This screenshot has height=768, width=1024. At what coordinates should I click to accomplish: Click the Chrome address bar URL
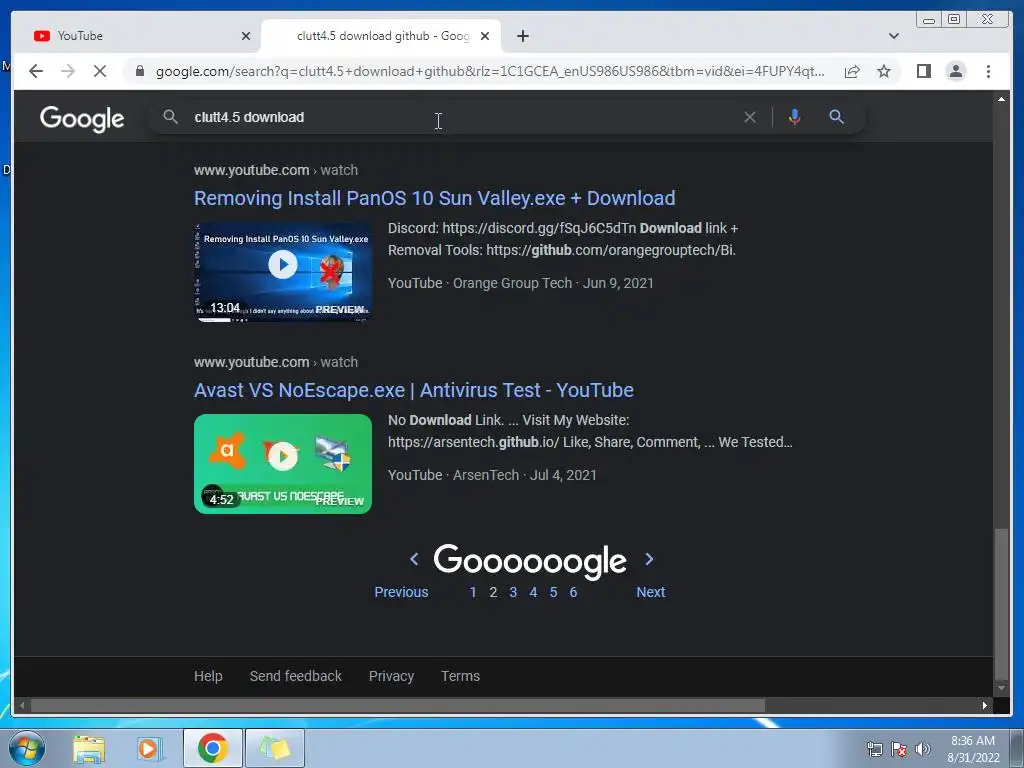click(x=490, y=71)
